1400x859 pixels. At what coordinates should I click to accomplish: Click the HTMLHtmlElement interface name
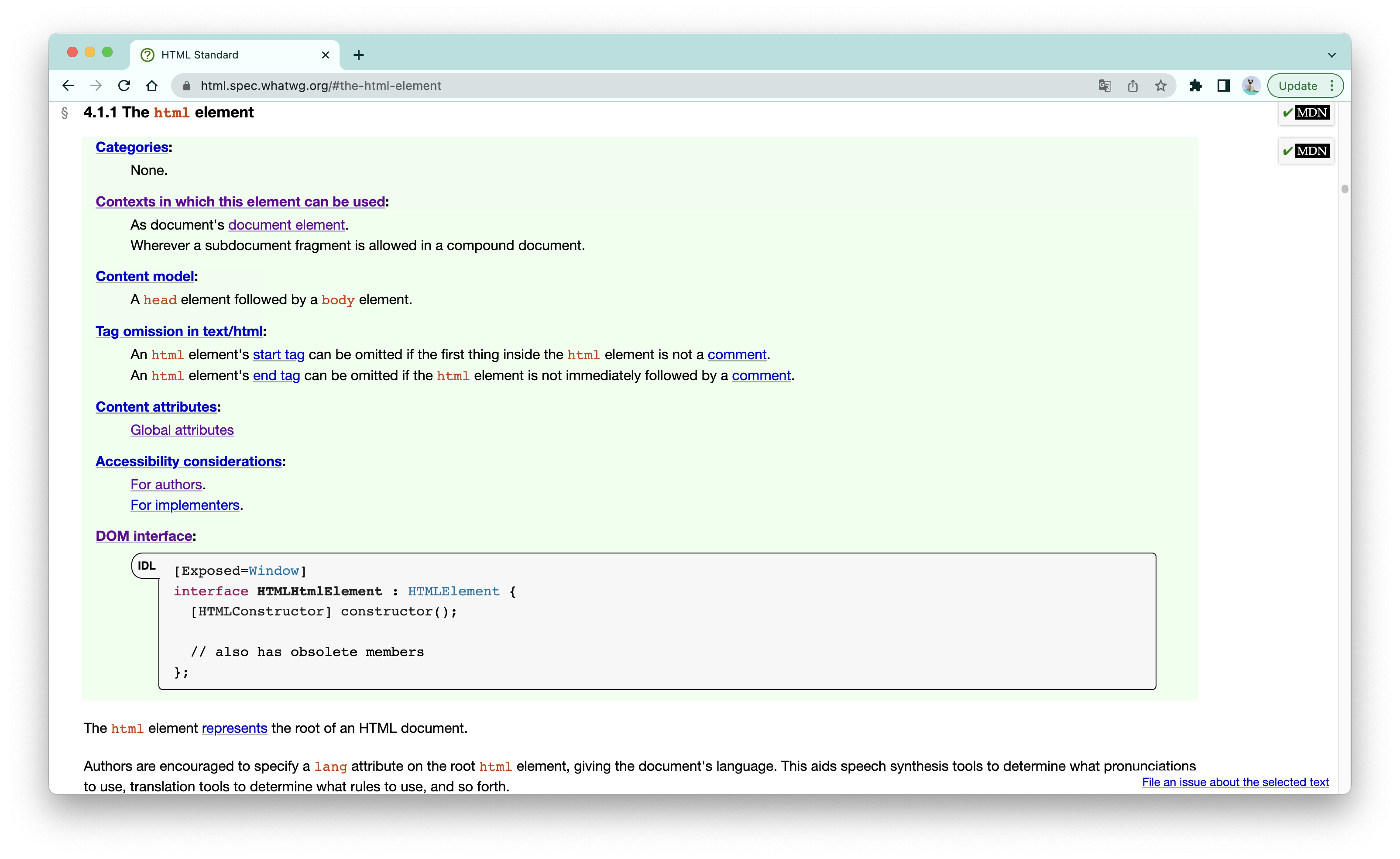(x=319, y=591)
